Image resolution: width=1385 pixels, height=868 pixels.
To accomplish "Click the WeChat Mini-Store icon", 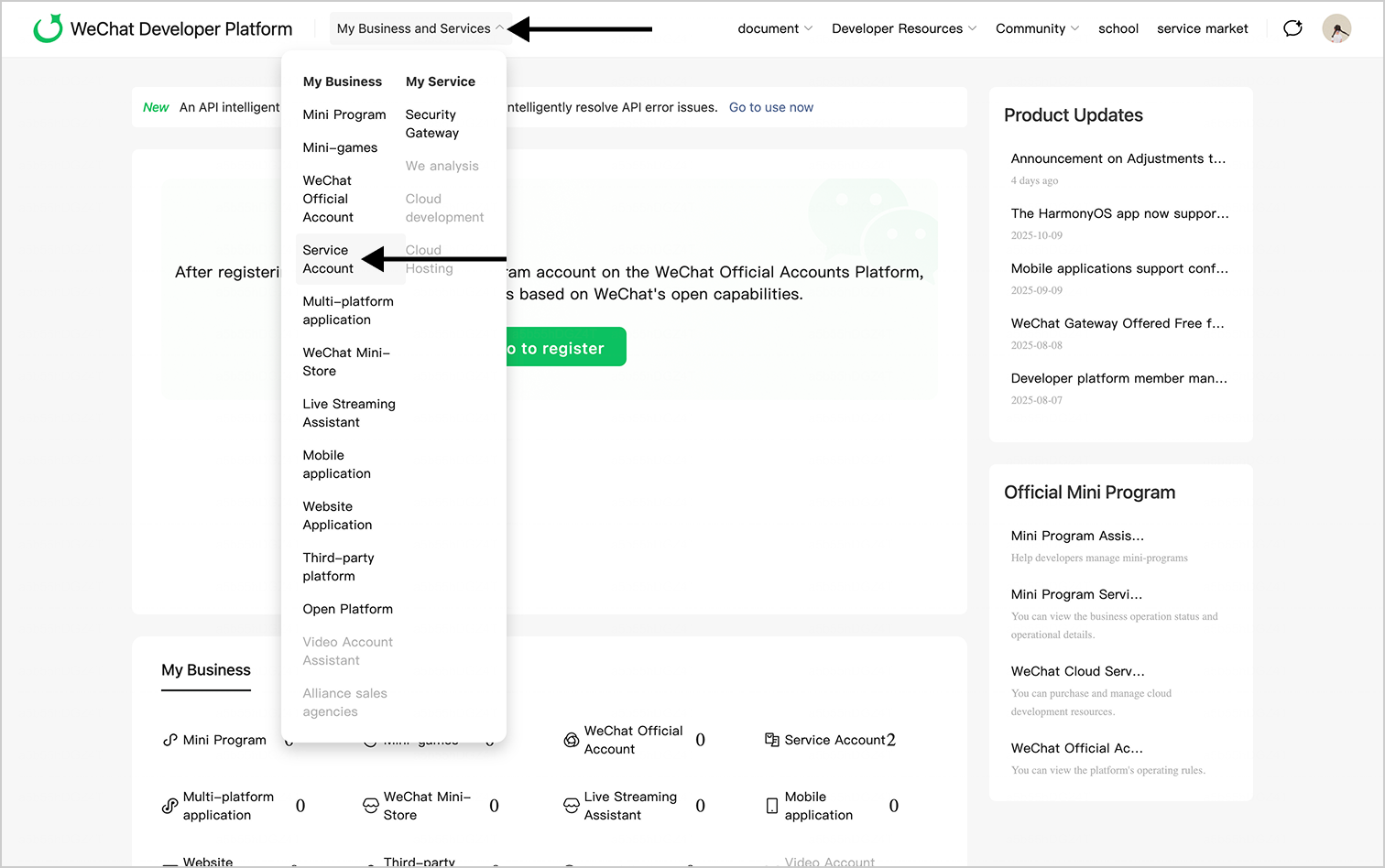I will (370, 806).
